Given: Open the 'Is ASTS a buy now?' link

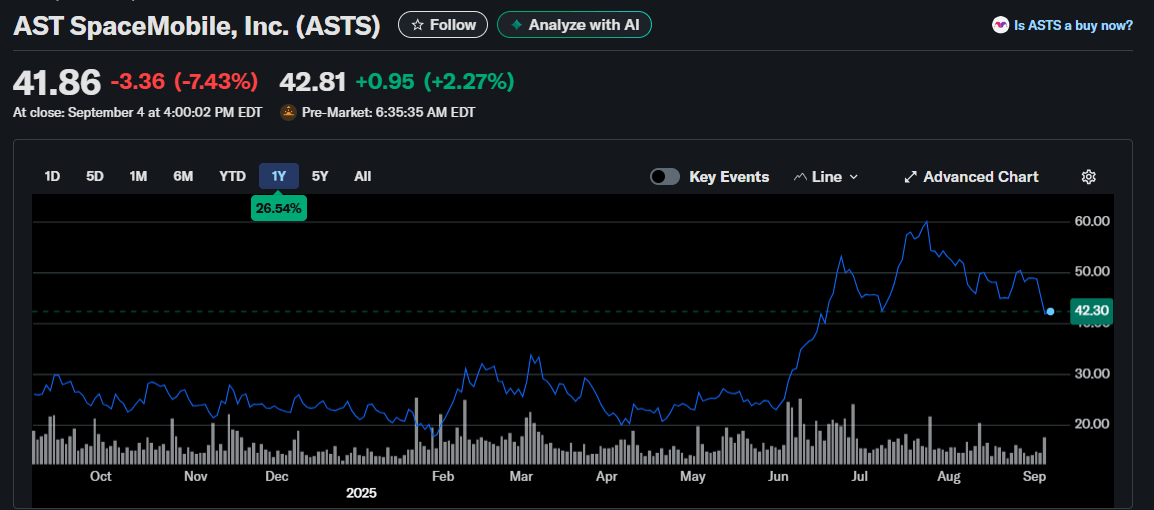Looking at the screenshot, I should pos(1073,25).
